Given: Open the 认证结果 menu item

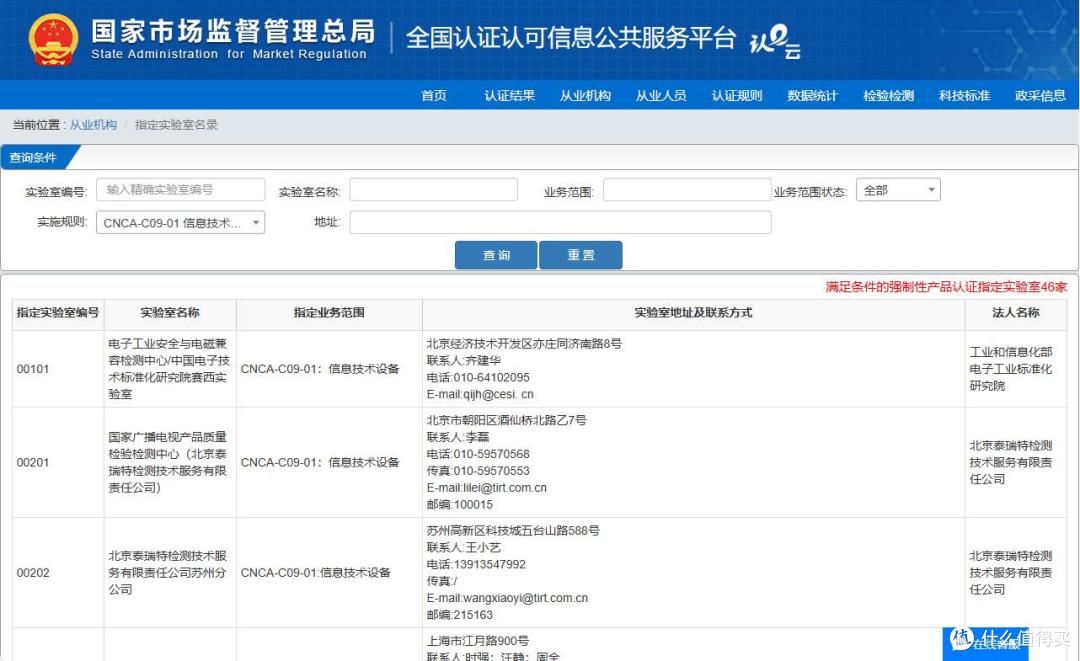Looking at the screenshot, I should click(510, 96).
